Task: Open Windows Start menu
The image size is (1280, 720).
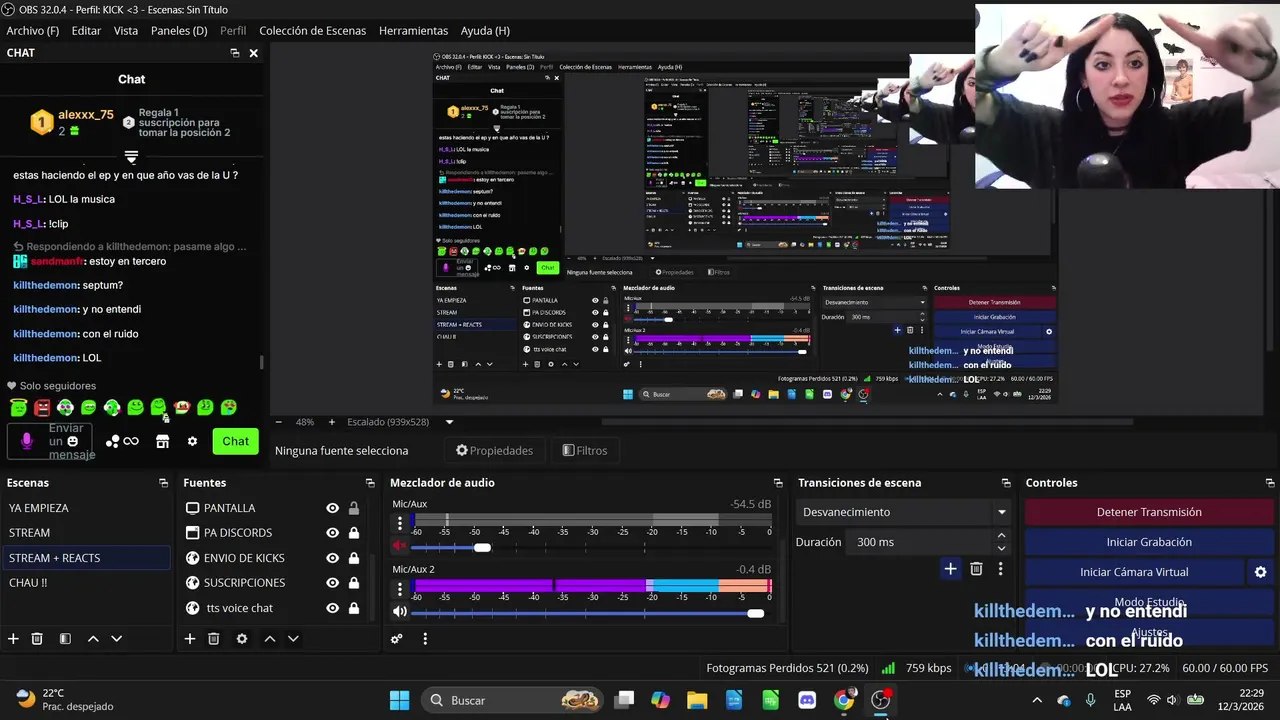Action: 399,700
